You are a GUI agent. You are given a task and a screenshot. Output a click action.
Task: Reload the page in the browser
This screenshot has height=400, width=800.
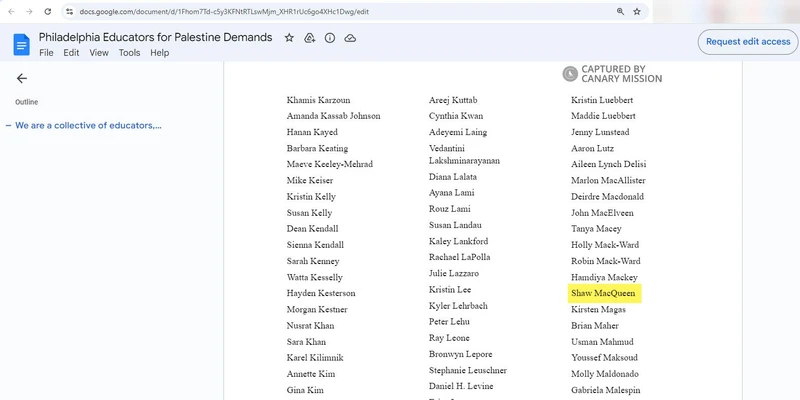coord(47,11)
